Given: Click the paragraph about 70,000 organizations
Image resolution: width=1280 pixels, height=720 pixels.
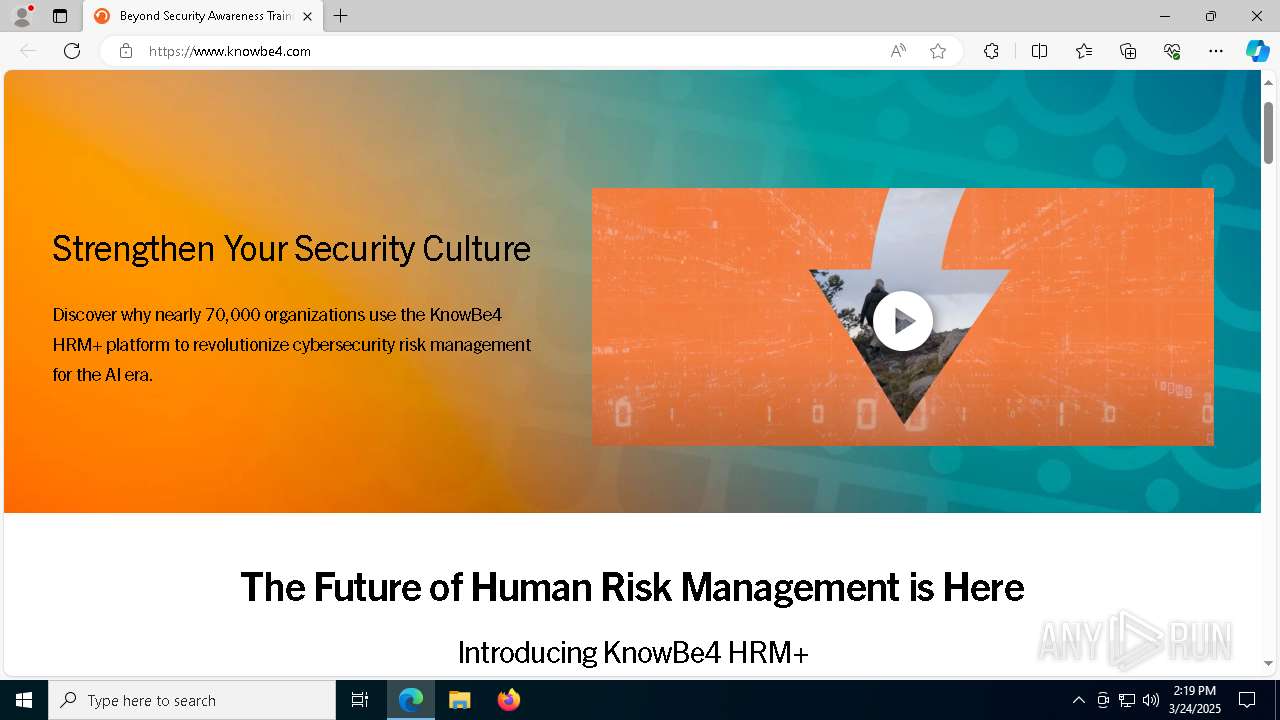Looking at the screenshot, I should point(292,345).
